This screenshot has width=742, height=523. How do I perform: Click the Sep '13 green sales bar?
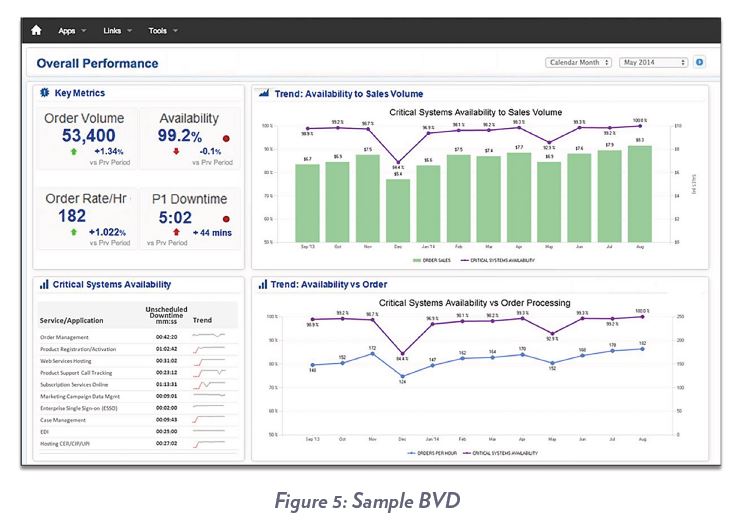[x=307, y=204]
